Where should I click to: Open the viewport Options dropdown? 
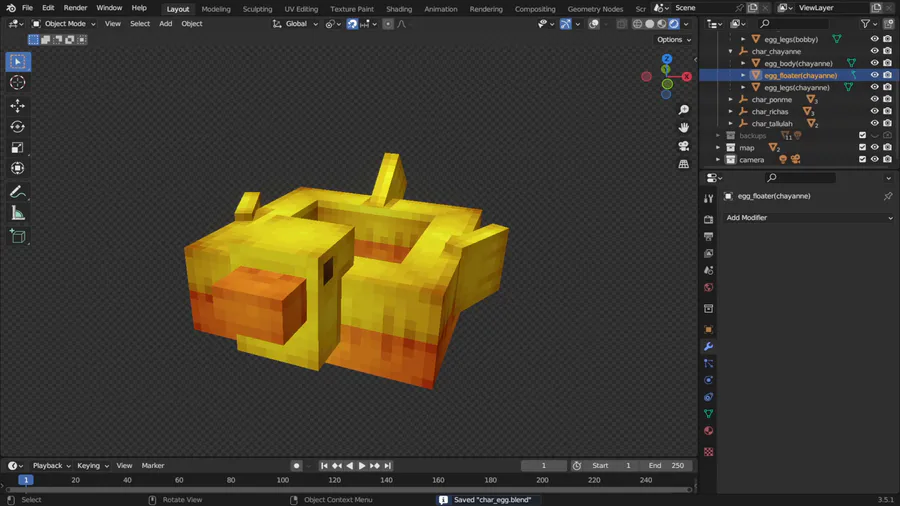pyautogui.click(x=674, y=40)
